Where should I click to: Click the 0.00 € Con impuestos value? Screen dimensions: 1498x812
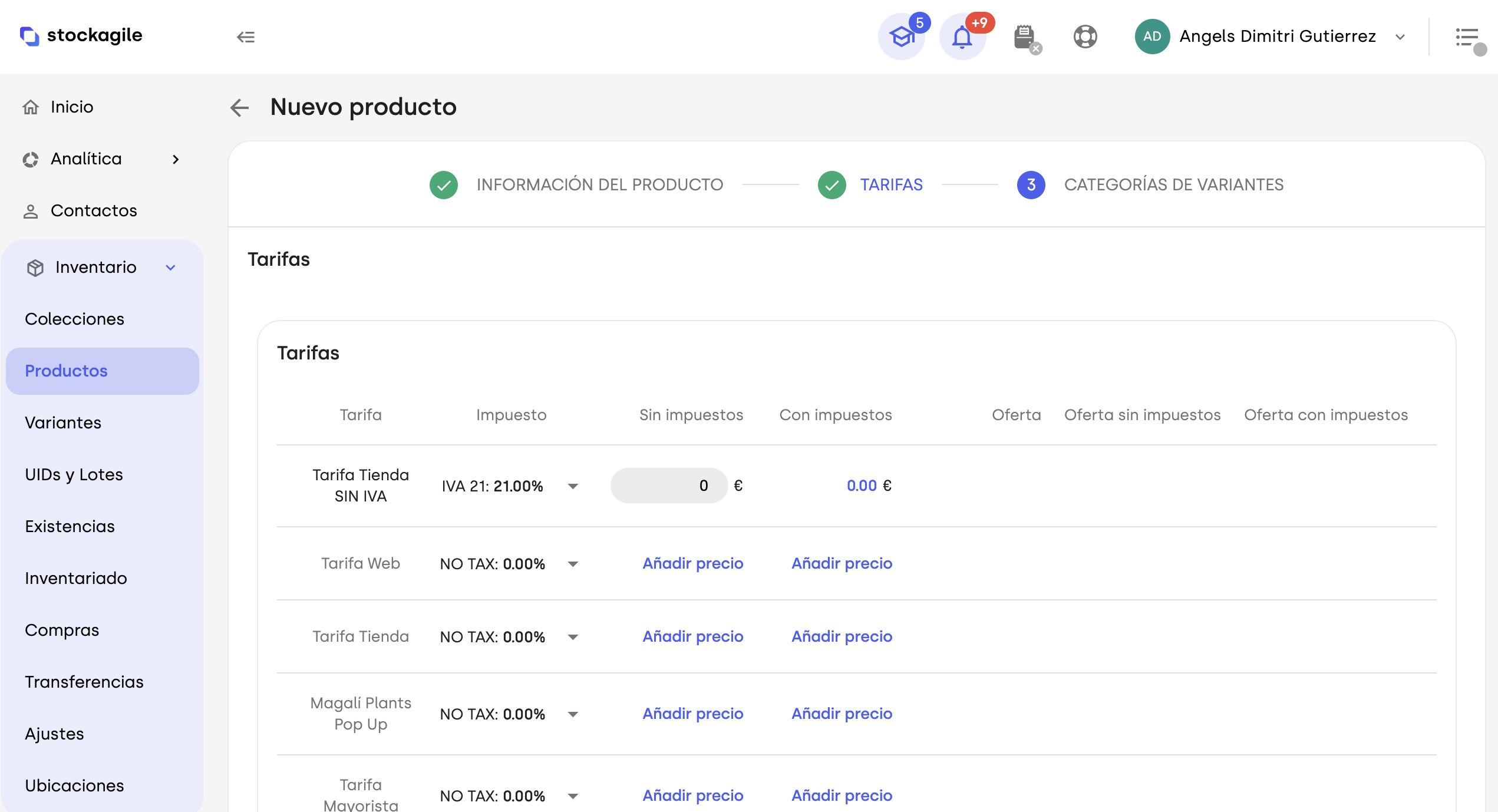[x=869, y=486]
